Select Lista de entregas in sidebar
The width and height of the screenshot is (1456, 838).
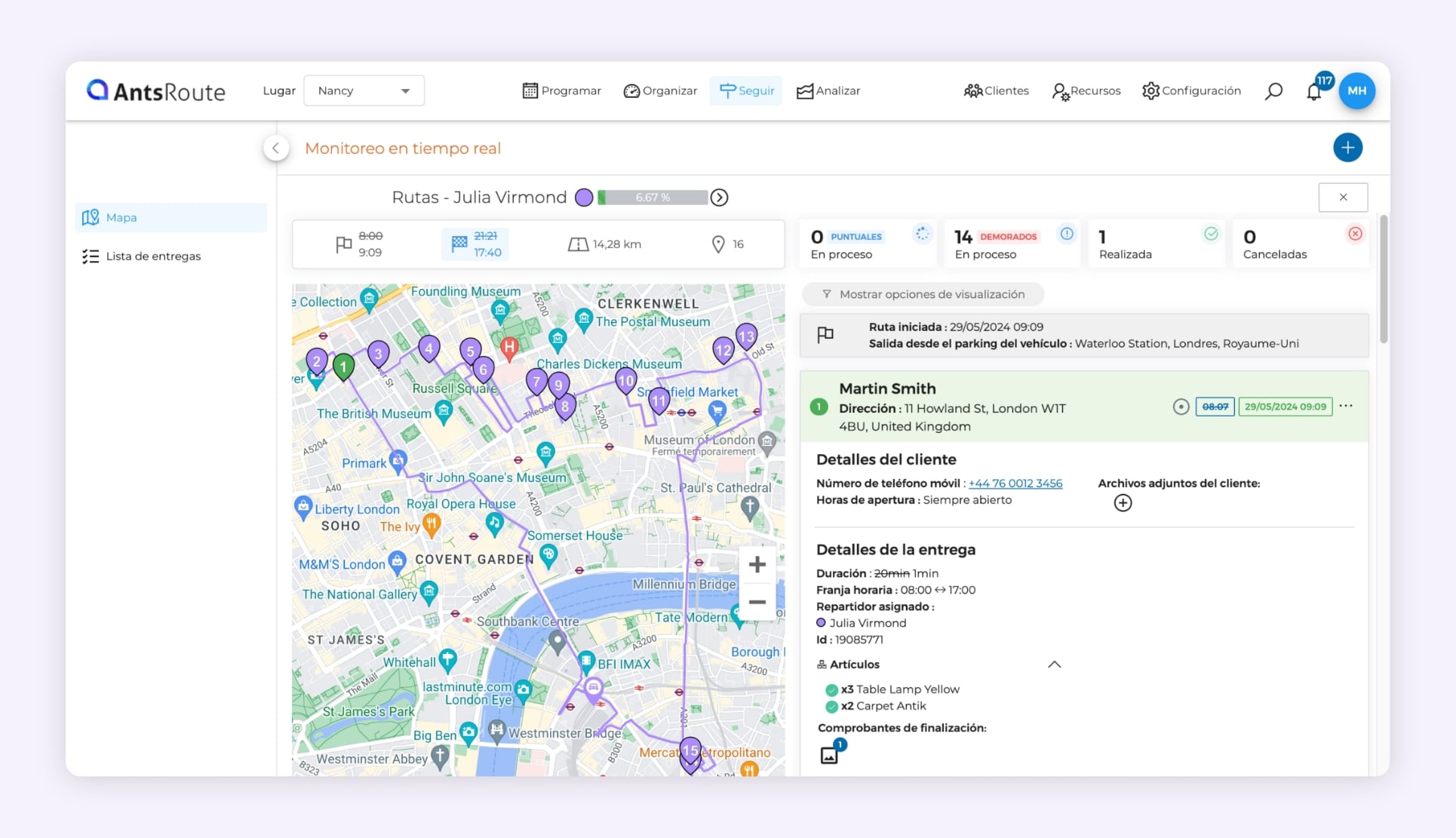(153, 256)
